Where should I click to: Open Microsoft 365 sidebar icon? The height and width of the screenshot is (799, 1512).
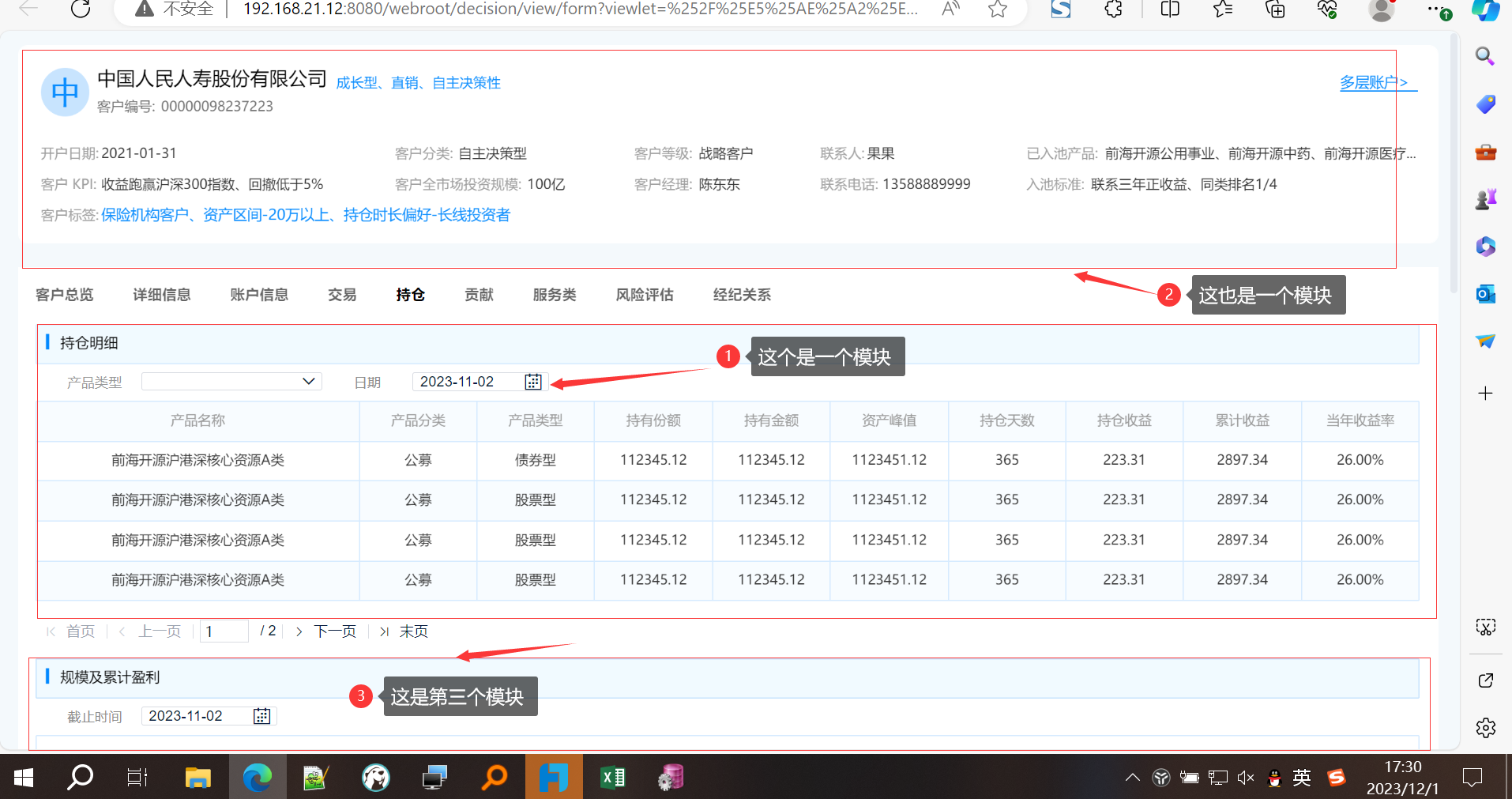click(x=1485, y=247)
